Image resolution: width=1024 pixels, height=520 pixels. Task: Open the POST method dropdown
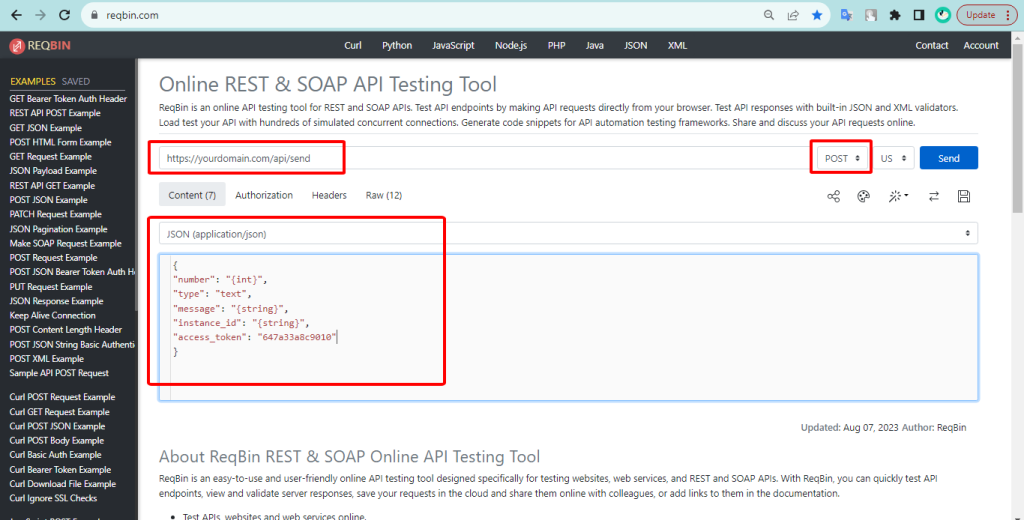(x=843, y=158)
